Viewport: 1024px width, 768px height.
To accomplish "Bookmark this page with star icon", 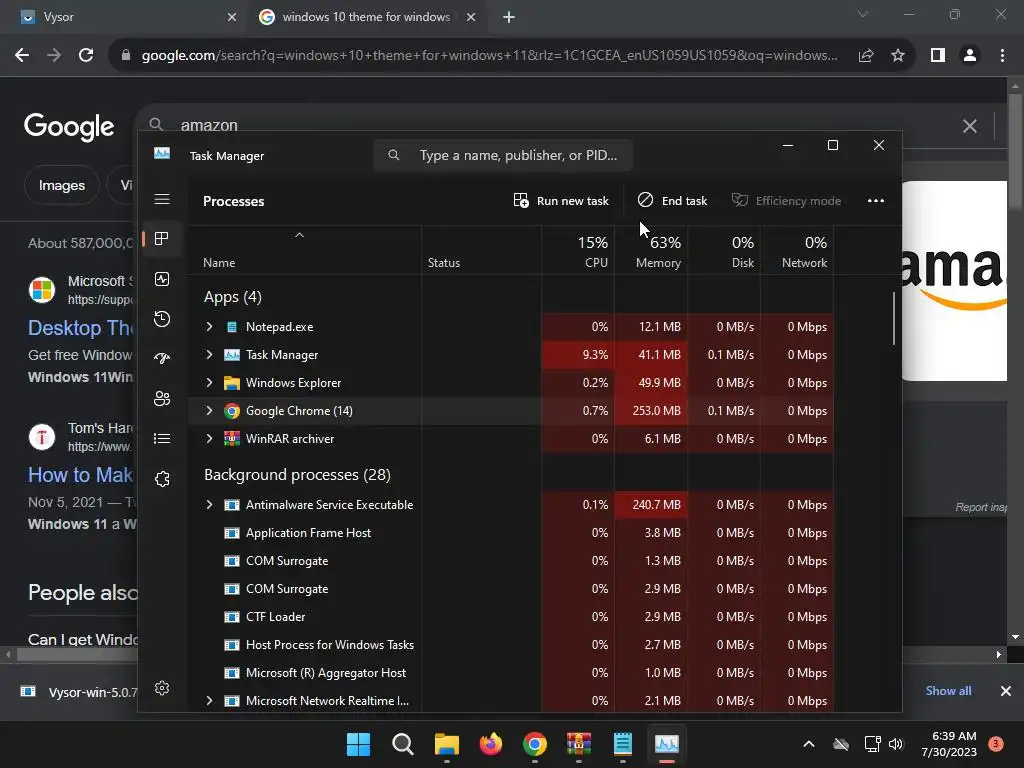I will click(898, 56).
